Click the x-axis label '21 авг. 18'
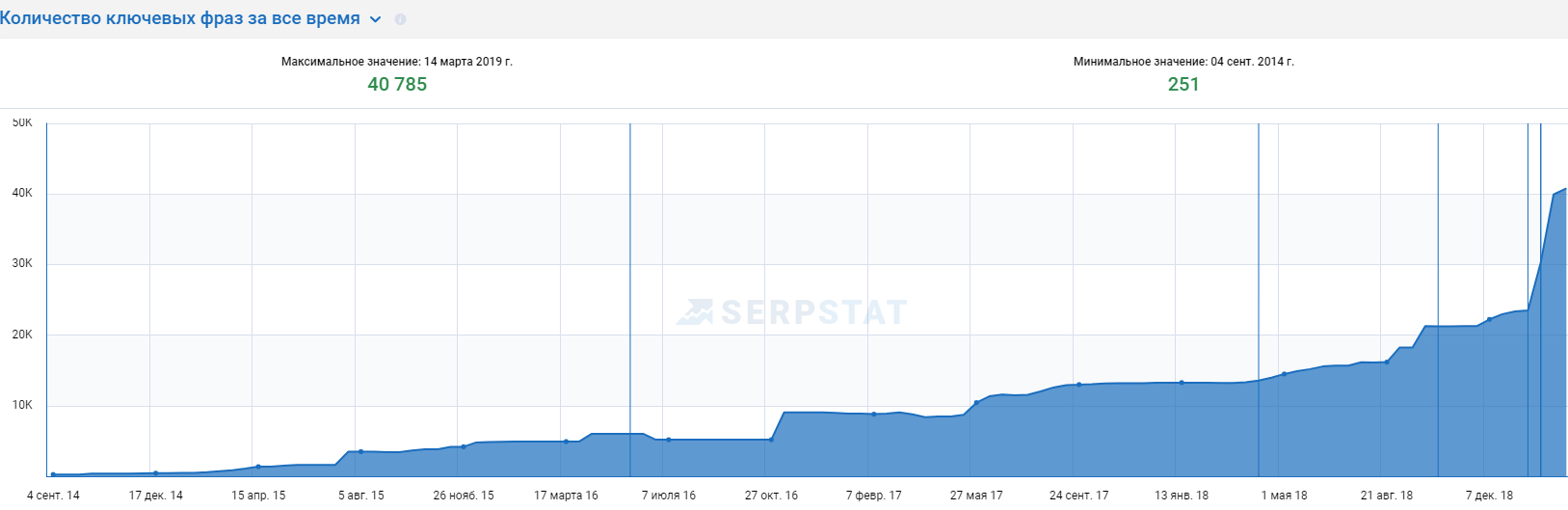 tap(1387, 496)
